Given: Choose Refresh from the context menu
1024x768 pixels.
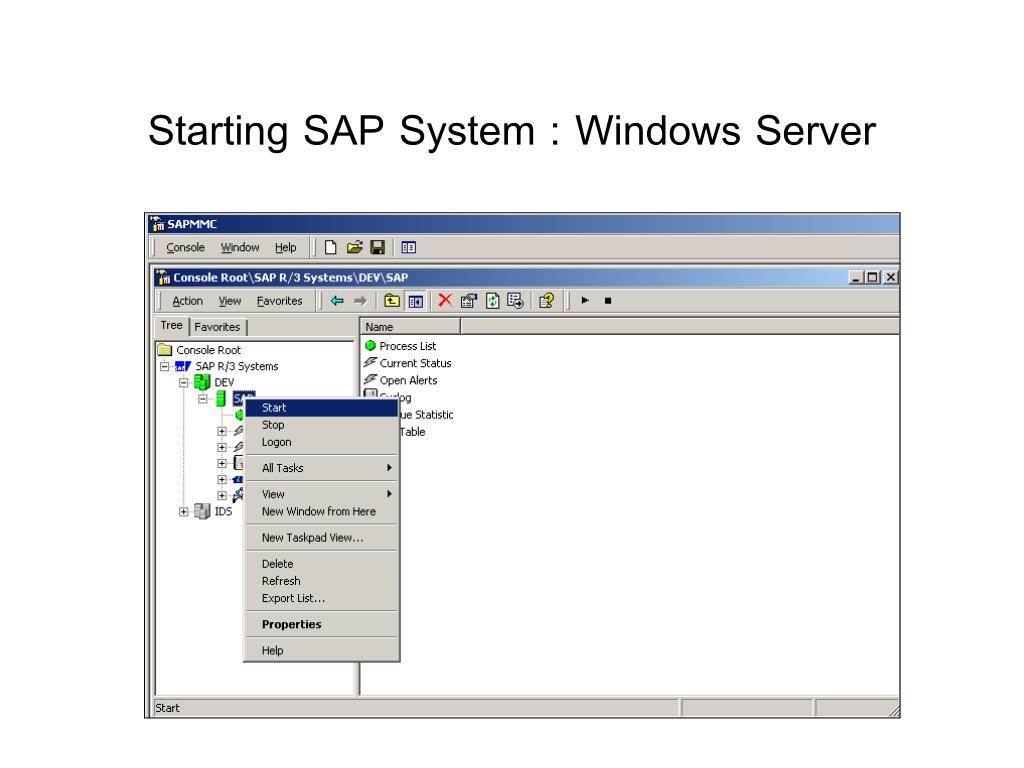Looking at the screenshot, I should pos(321,581).
